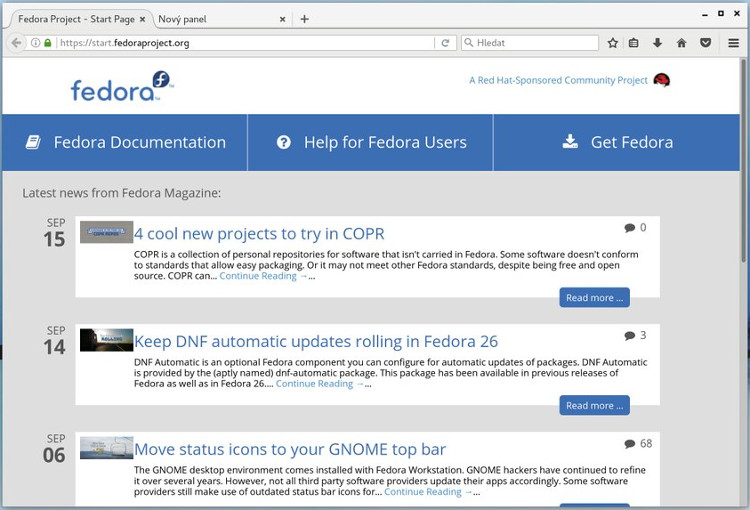The width and height of the screenshot is (750, 510).
Task: Click Continue Reading in GNOME article
Action: coord(428,492)
